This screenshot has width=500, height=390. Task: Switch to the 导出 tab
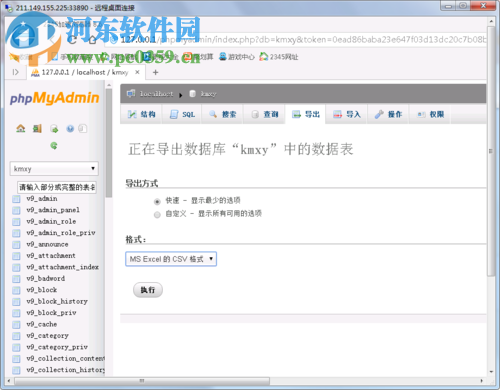coord(306,114)
